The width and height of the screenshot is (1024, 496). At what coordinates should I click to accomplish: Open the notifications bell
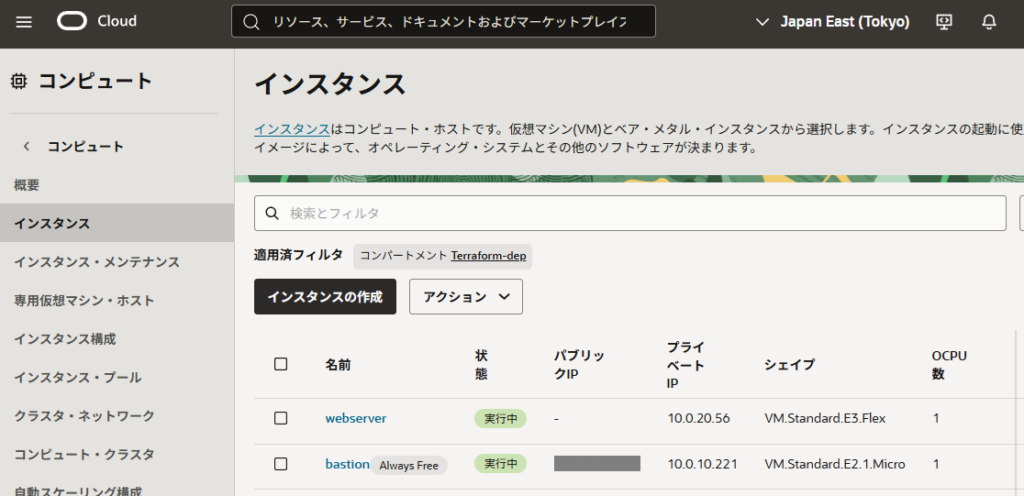pyautogui.click(x=989, y=22)
